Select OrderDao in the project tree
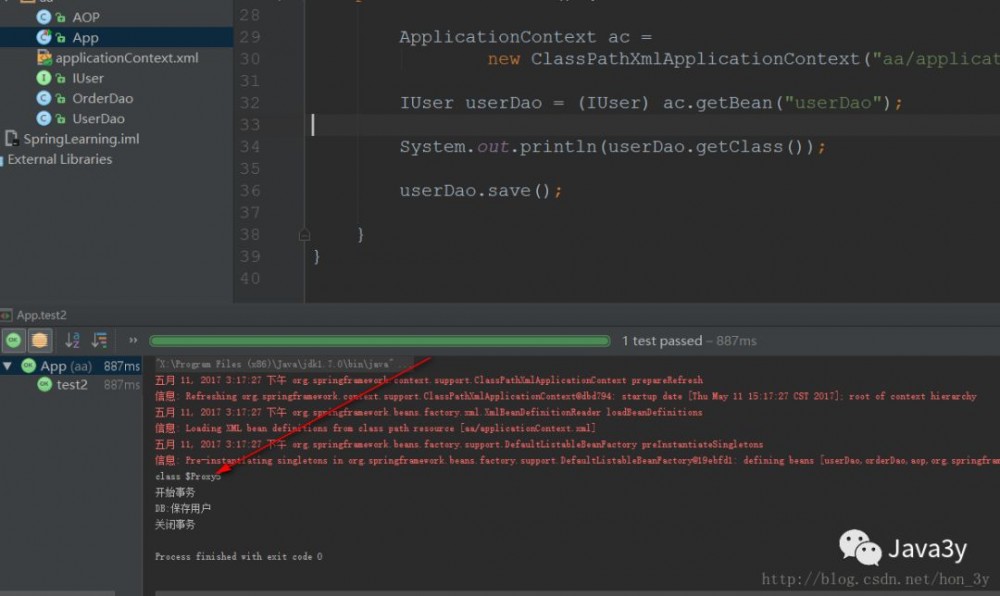This screenshot has height=596, width=1000. click(102, 99)
